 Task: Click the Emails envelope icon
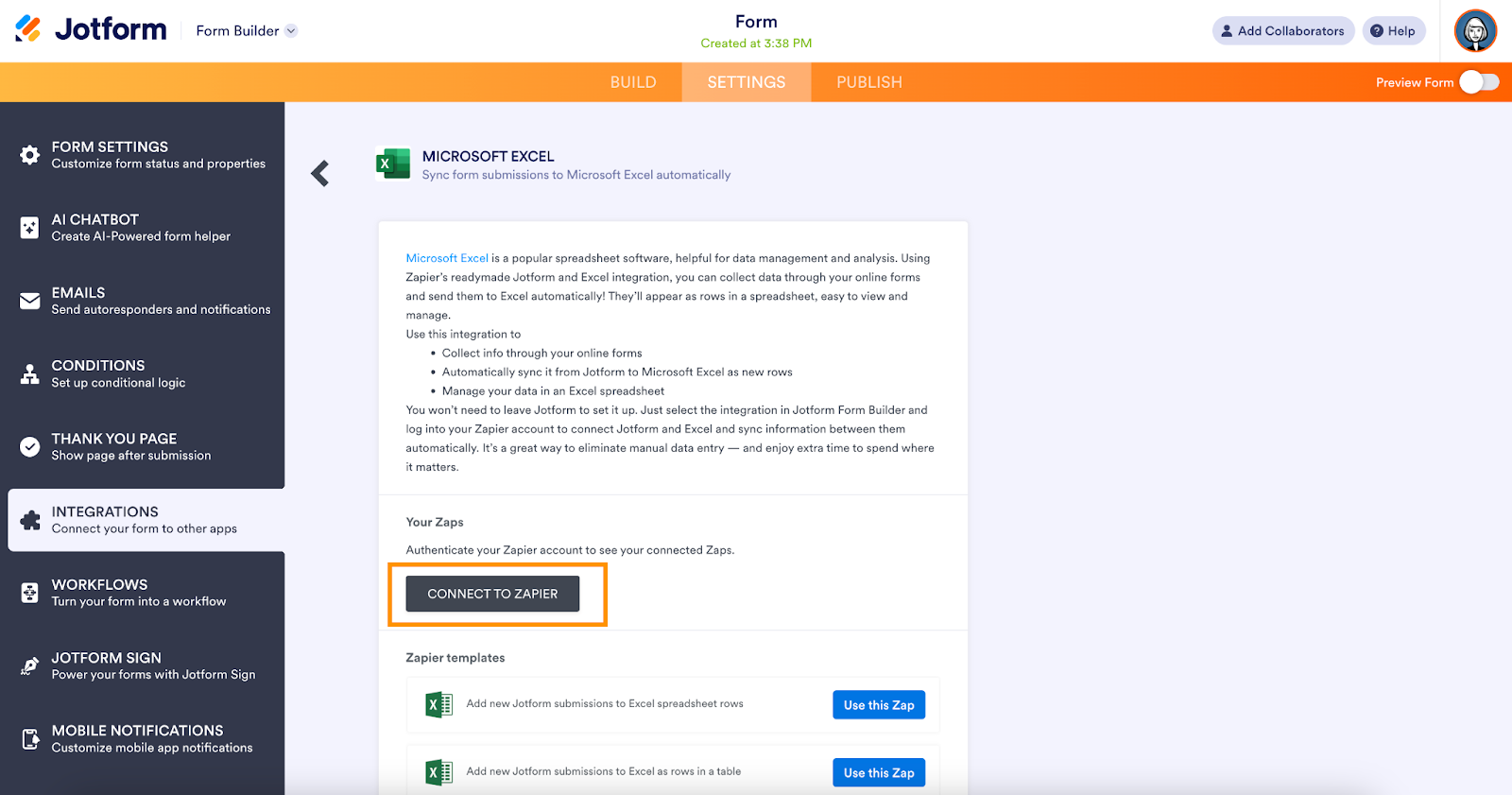pos(30,302)
